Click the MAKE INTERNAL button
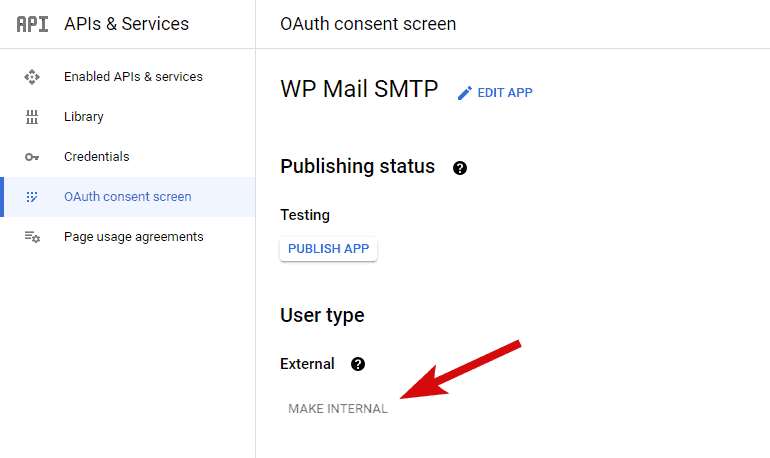This screenshot has height=458, width=770. click(338, 409)
